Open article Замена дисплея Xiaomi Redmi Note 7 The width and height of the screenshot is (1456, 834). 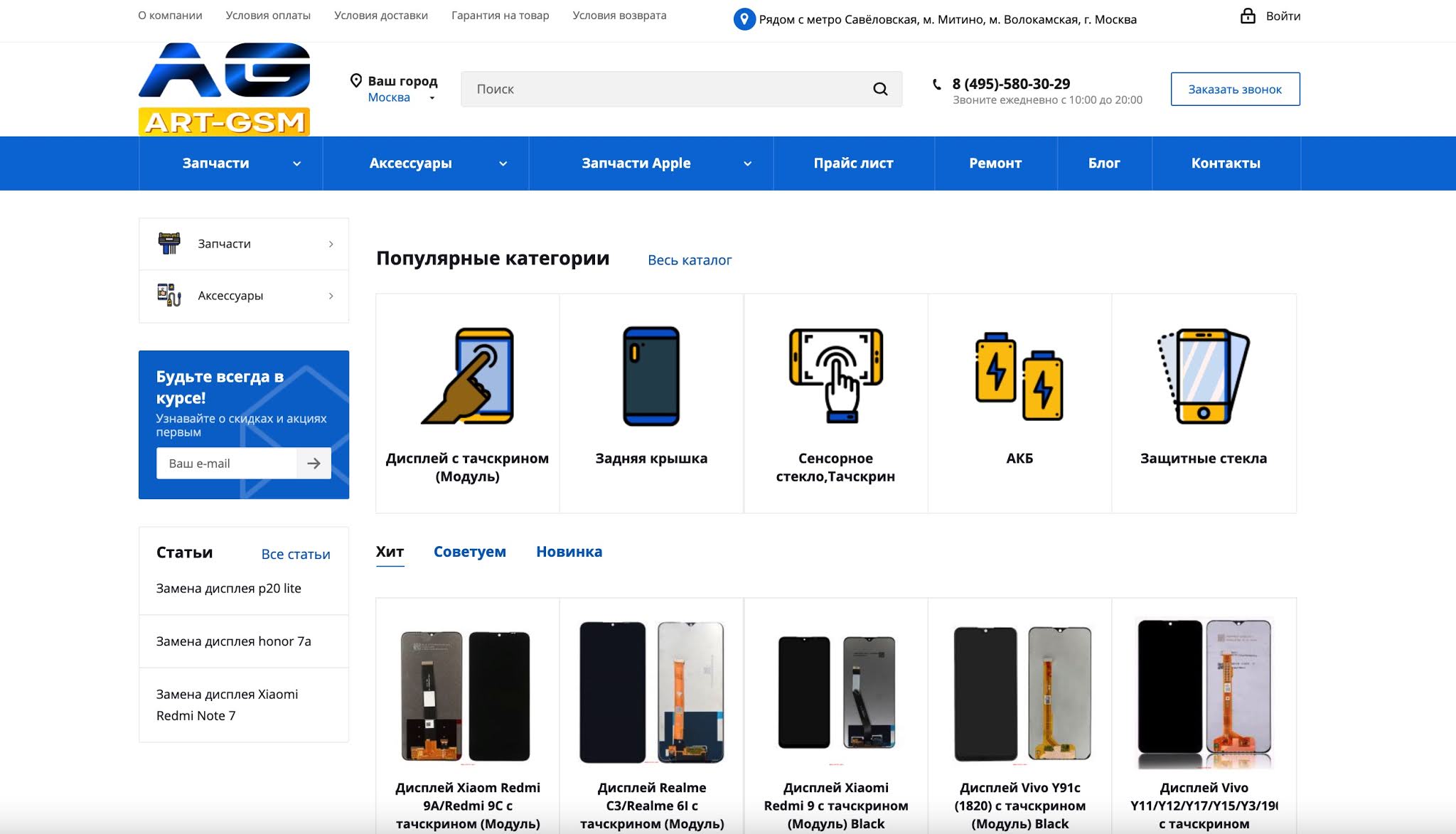tap(227, 705)
